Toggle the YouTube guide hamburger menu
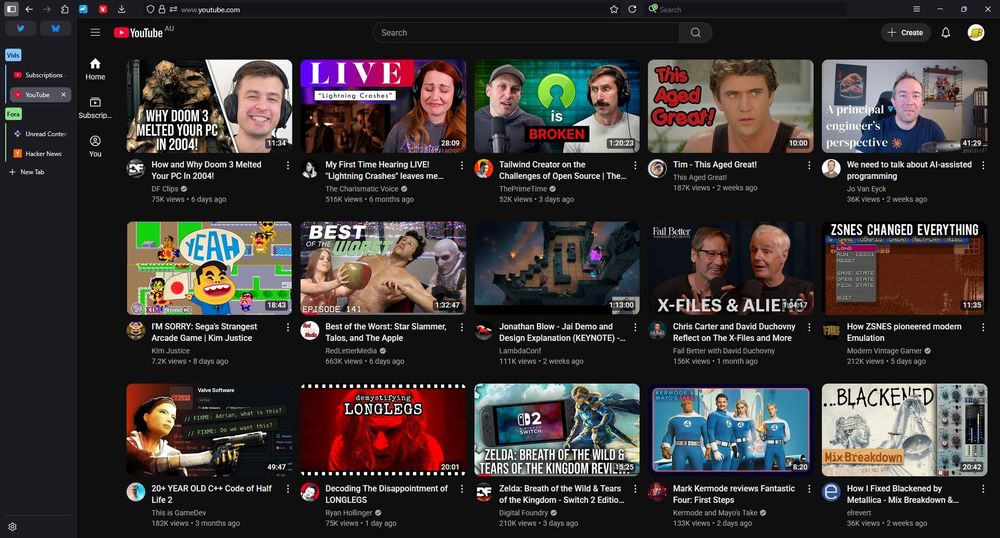1000x538 pixels. click(x=95, y=33)
